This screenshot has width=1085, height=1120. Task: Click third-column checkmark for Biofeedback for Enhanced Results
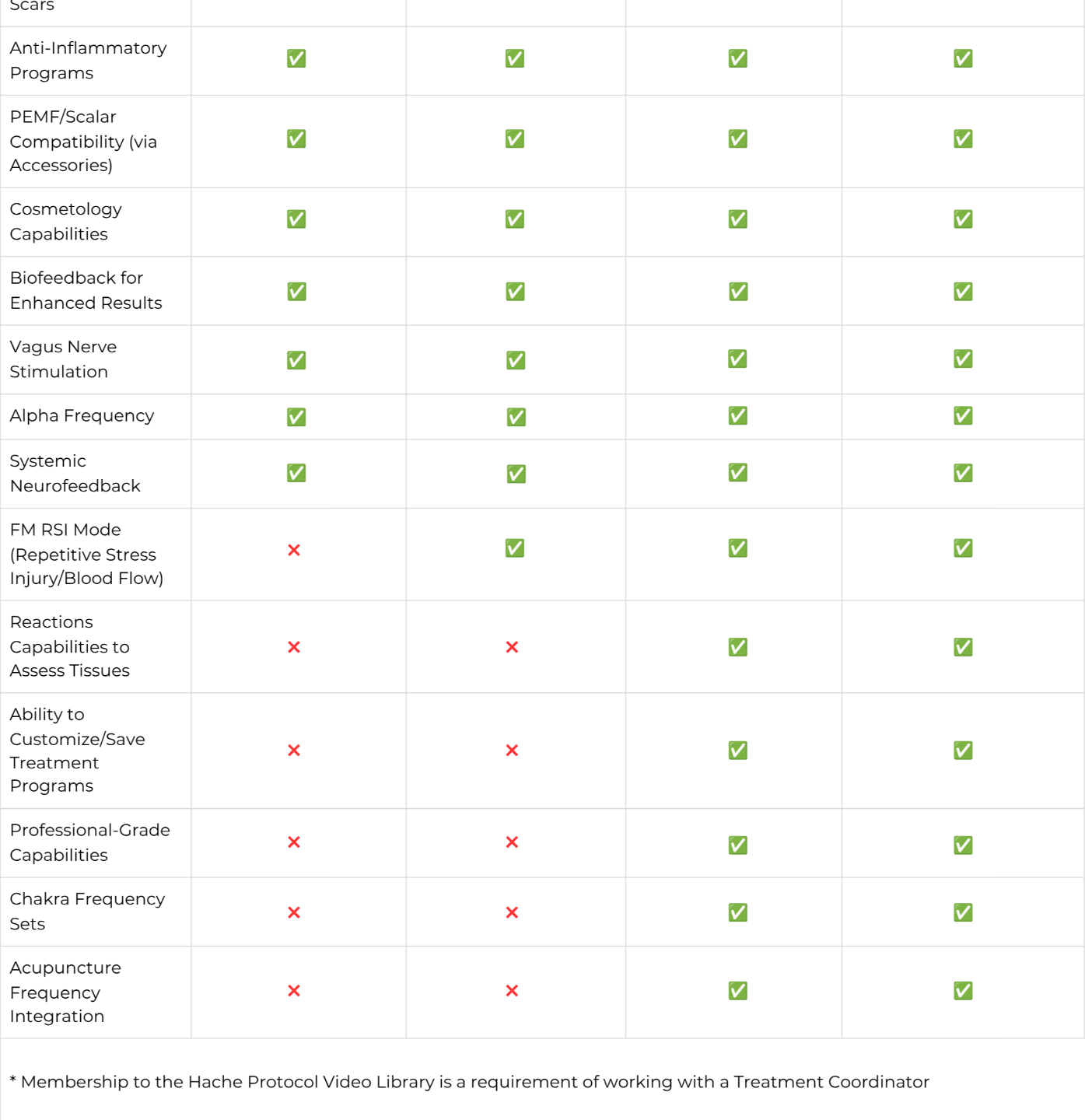click(x=738, y=292)
